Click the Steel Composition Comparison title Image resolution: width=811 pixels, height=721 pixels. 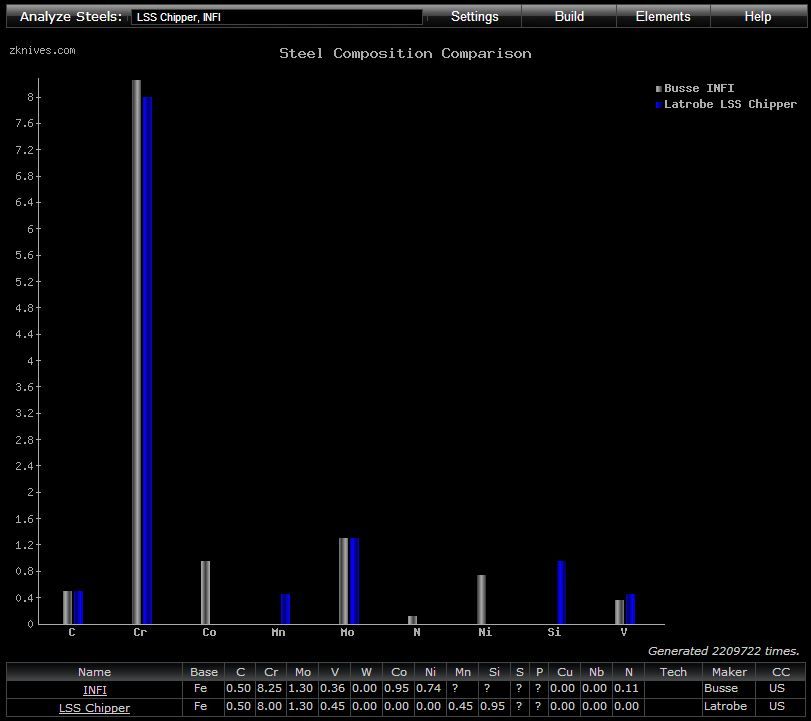(405, 53)
